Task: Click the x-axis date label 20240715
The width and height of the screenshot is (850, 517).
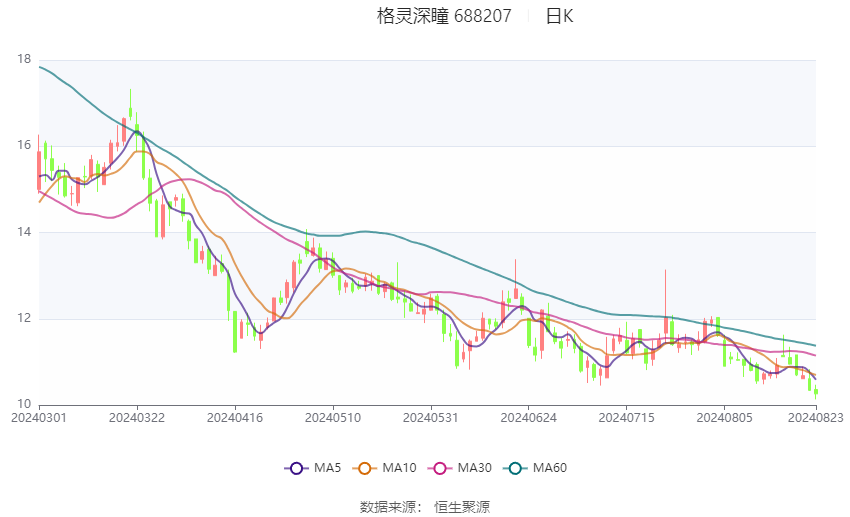Action: pos(627,418)
